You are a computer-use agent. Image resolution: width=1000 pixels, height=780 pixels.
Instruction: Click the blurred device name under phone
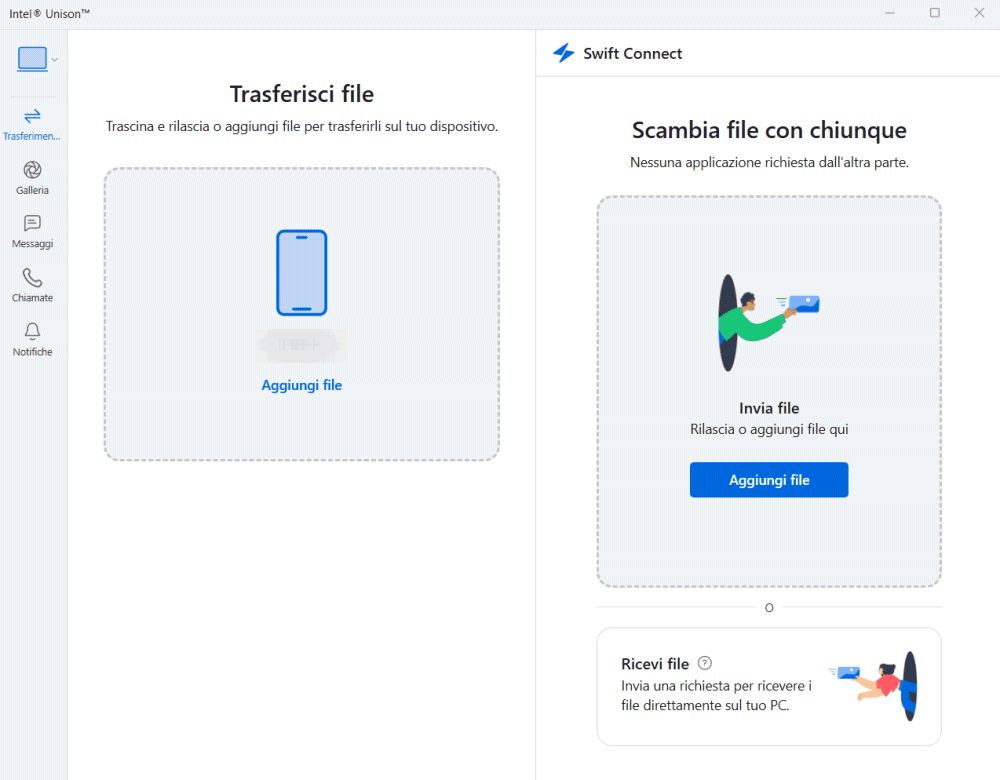[x=300, y=345]
